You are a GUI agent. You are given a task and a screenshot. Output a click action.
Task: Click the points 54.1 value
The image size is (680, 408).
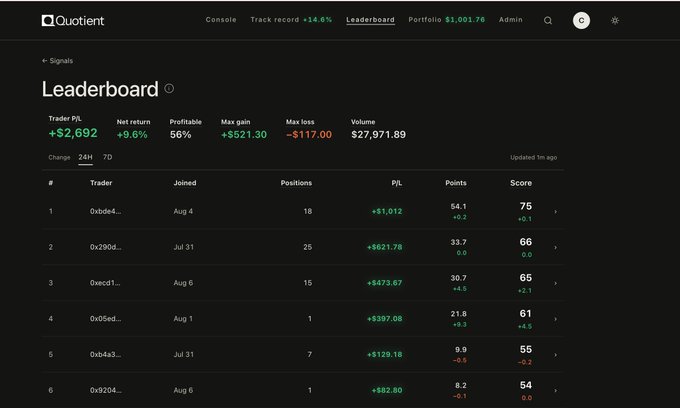tap(458, 206)
